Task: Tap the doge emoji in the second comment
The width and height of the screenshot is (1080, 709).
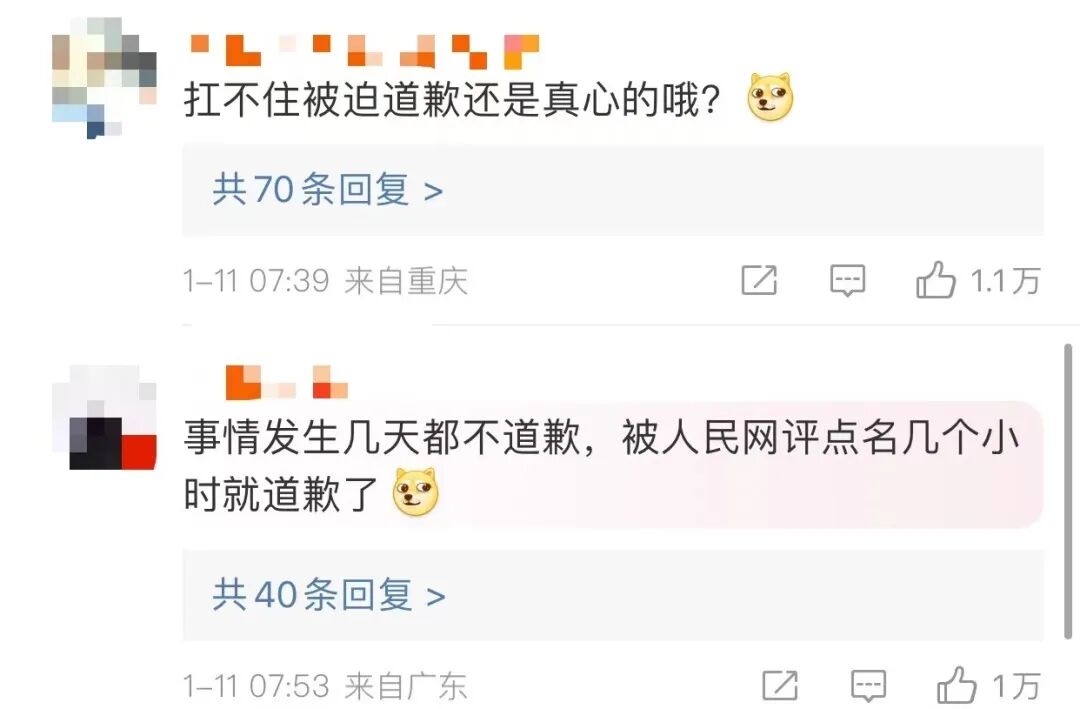Action: click(x=415, y=492)
